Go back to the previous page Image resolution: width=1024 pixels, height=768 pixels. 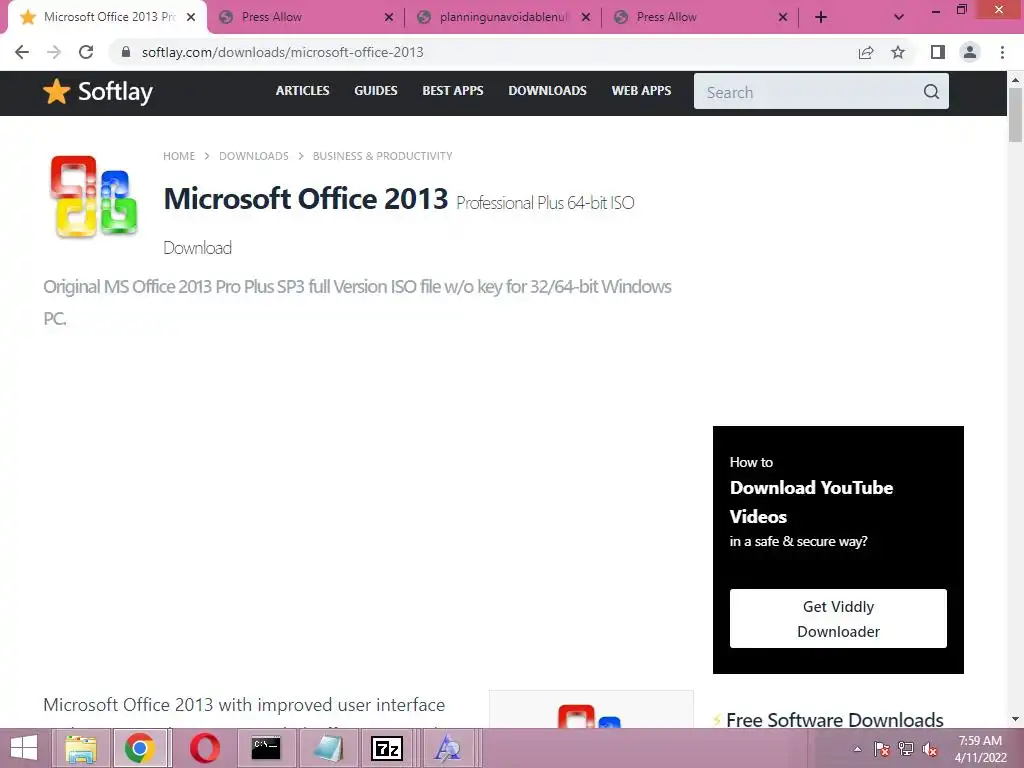22,52
